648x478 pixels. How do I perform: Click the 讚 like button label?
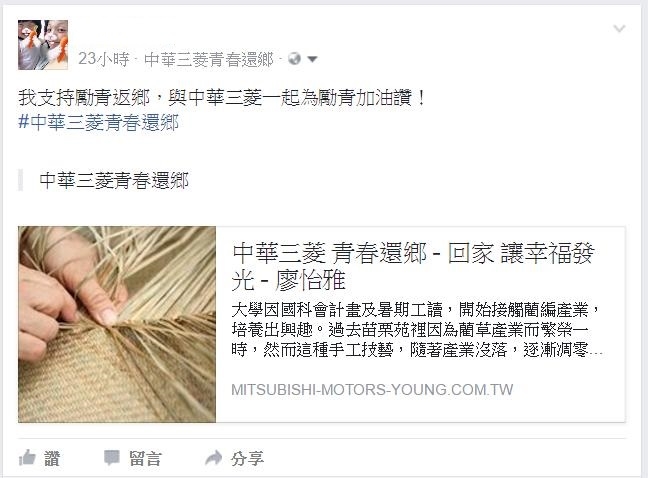[x=52, y=458]
